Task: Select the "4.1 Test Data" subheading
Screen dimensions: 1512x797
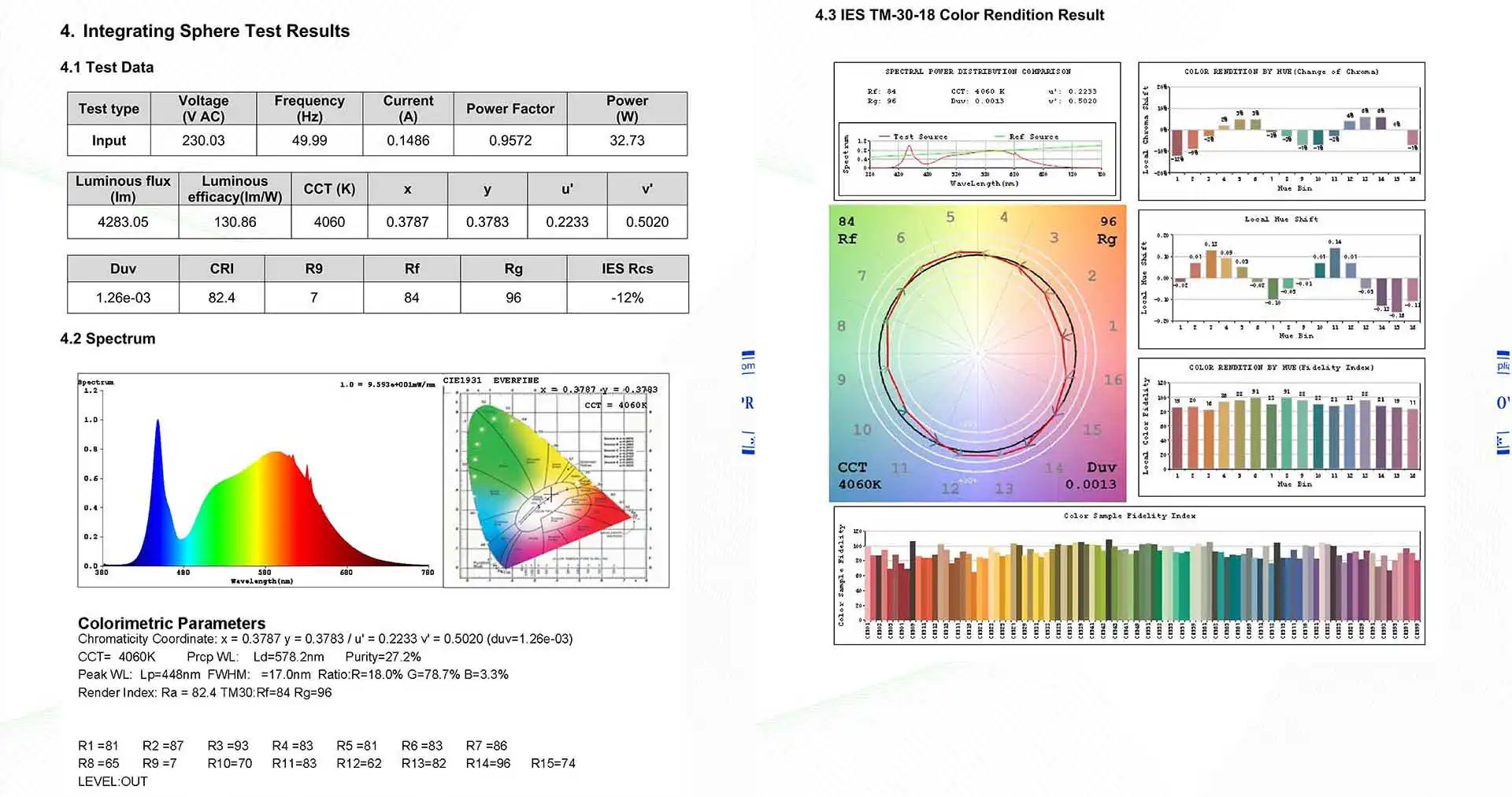Action: 107,68
